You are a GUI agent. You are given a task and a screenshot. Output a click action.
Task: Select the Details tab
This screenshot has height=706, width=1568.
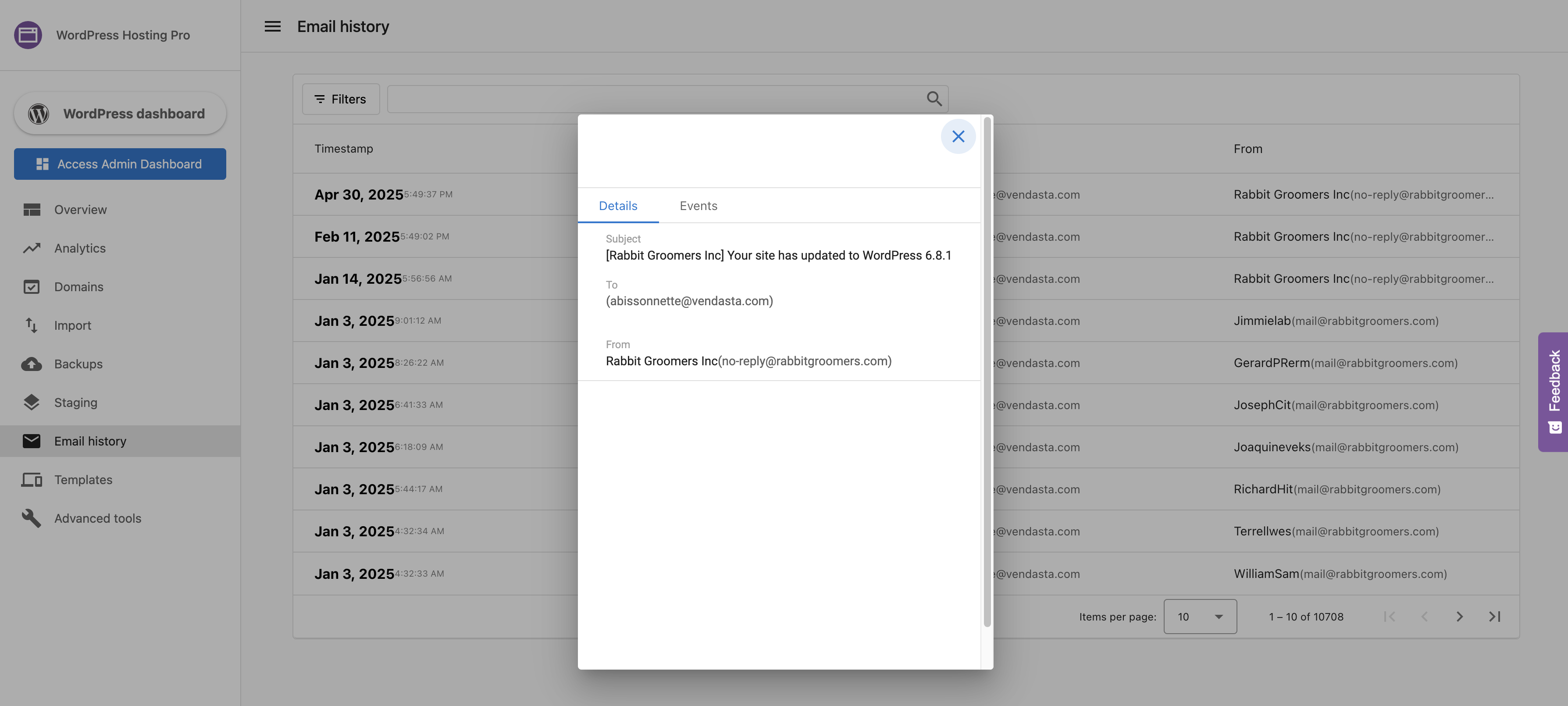click(x=618, y=206)
